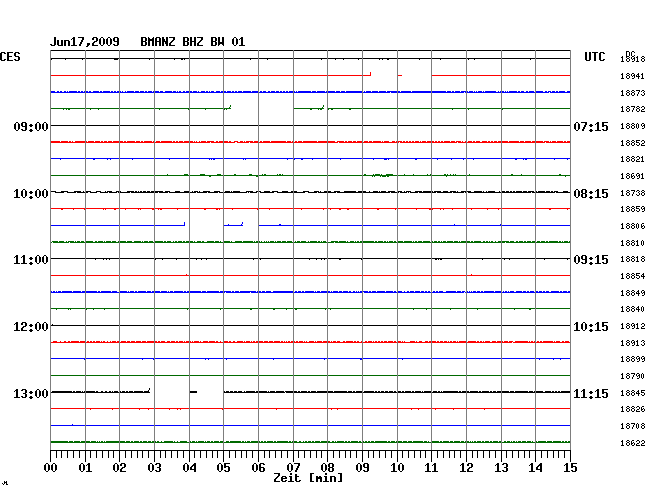Click the '12:00' local time label
650x494 pixels.
click(x=31, y=327)
